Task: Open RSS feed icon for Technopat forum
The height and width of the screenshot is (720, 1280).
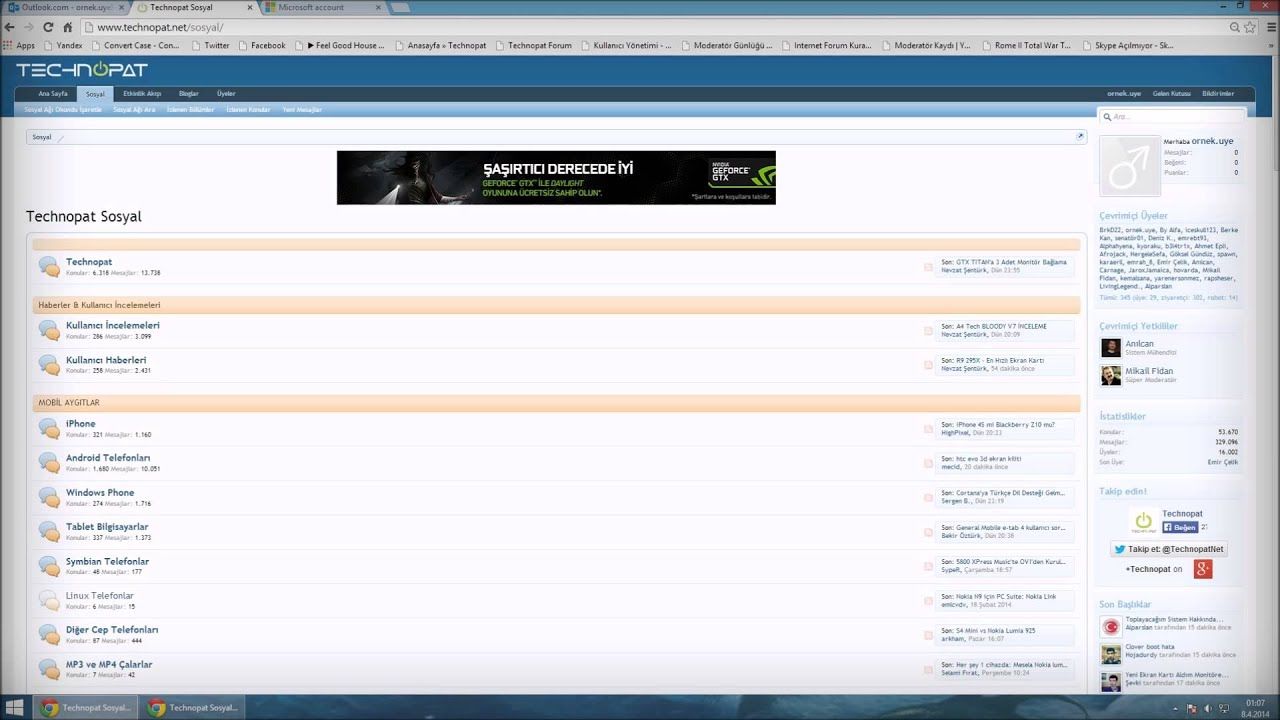Action: tap(928, 267)
